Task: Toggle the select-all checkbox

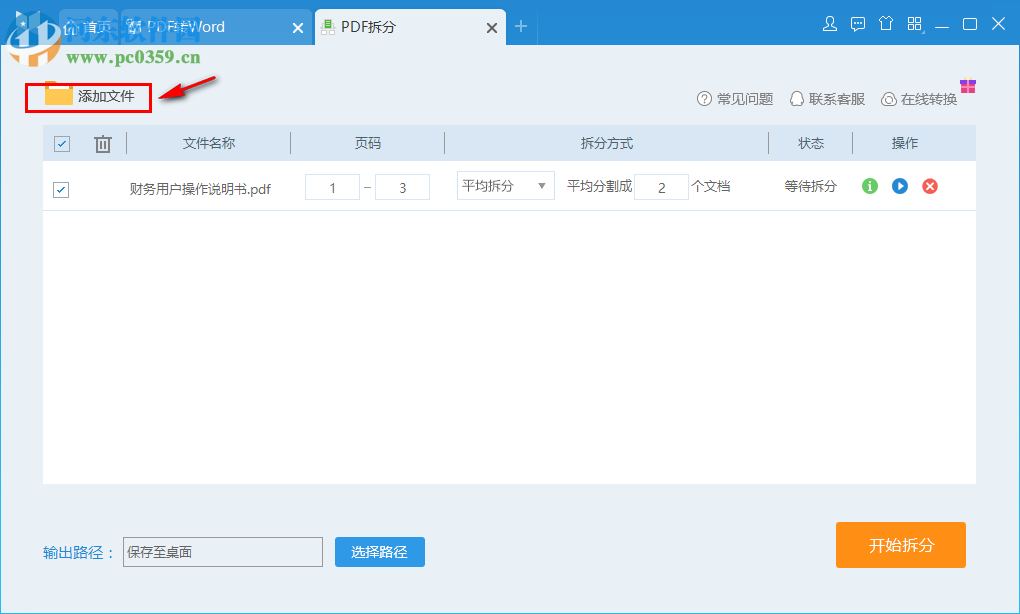Action: (61, 143)
